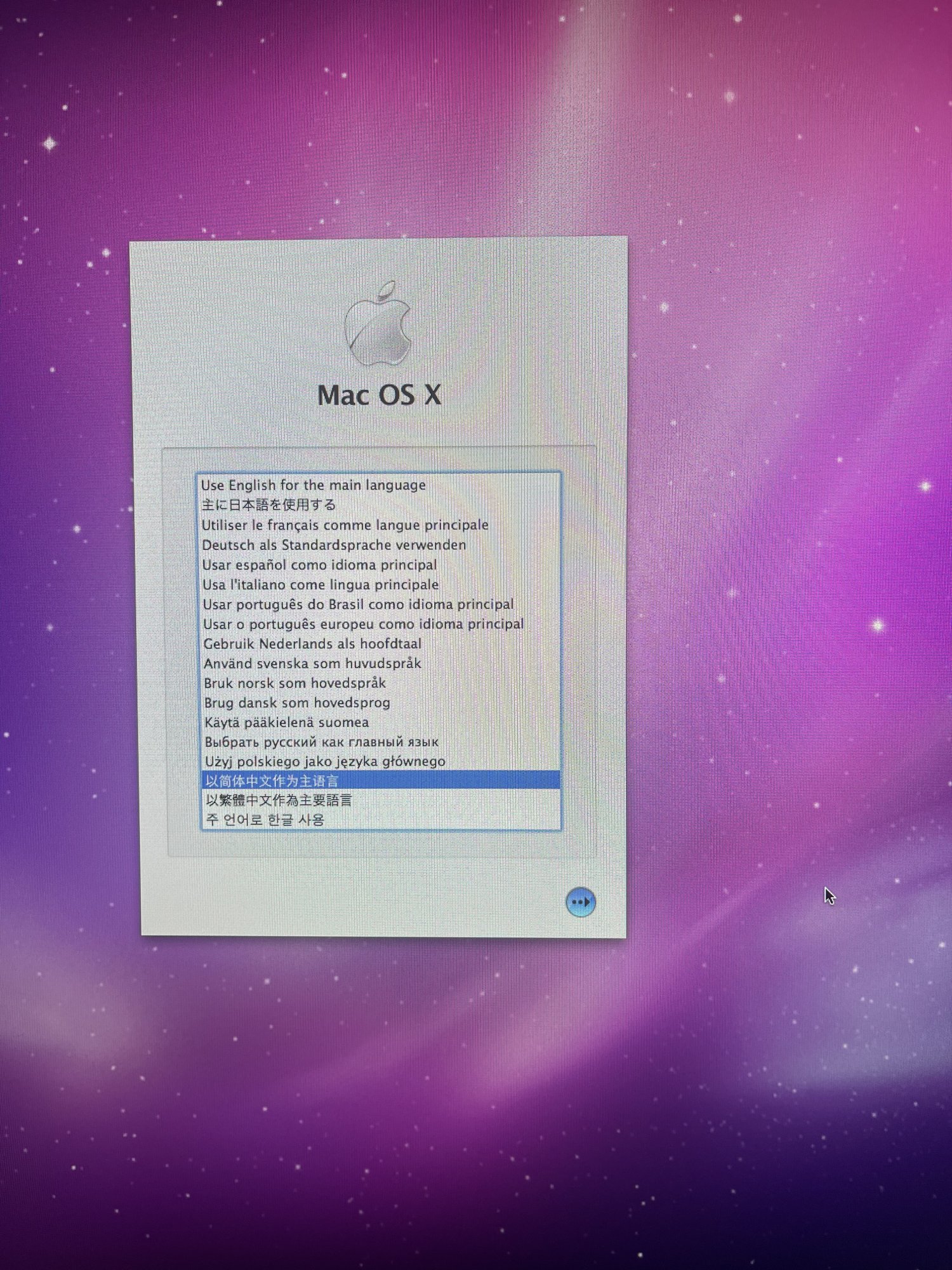
Task: Pick "Usar o português europeu como idioma principal"
Action: point(380,624)
